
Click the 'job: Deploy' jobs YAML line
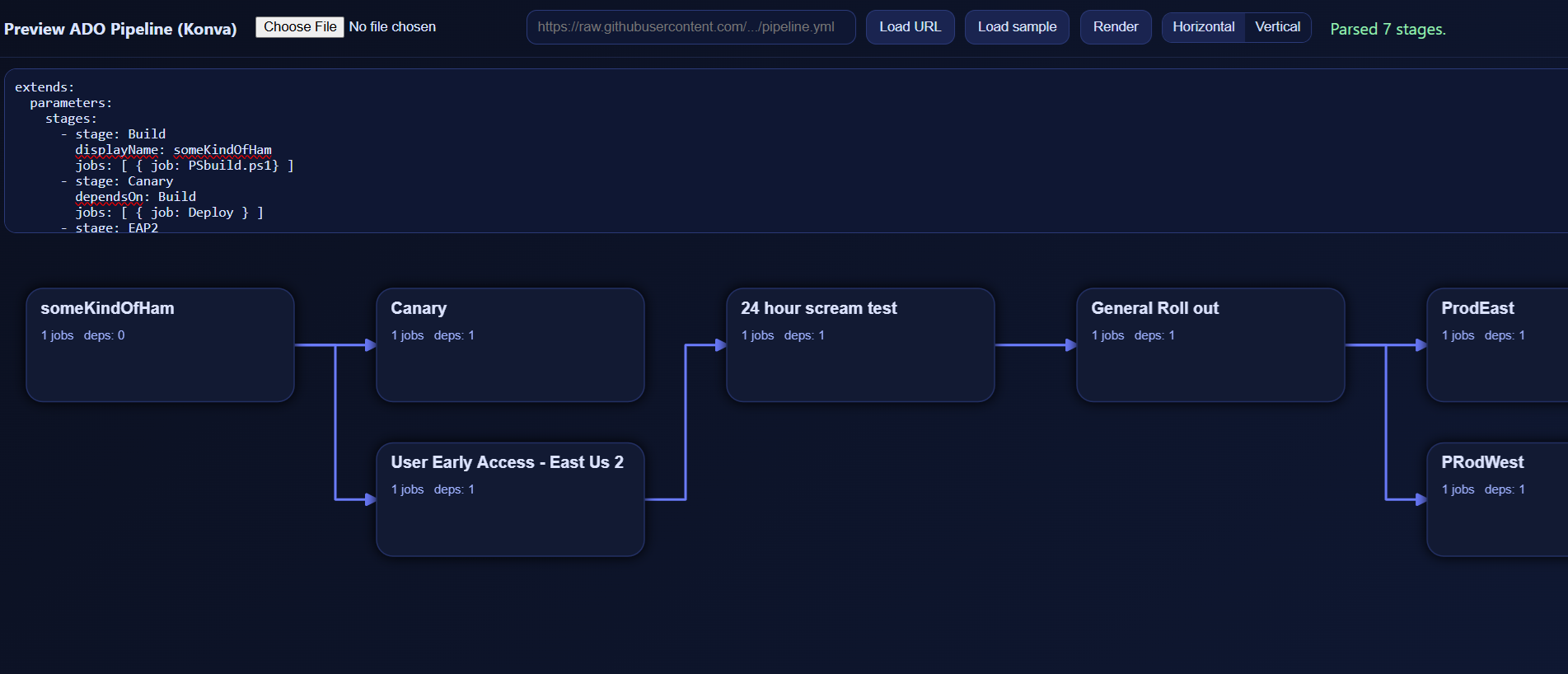pos(170,213)
